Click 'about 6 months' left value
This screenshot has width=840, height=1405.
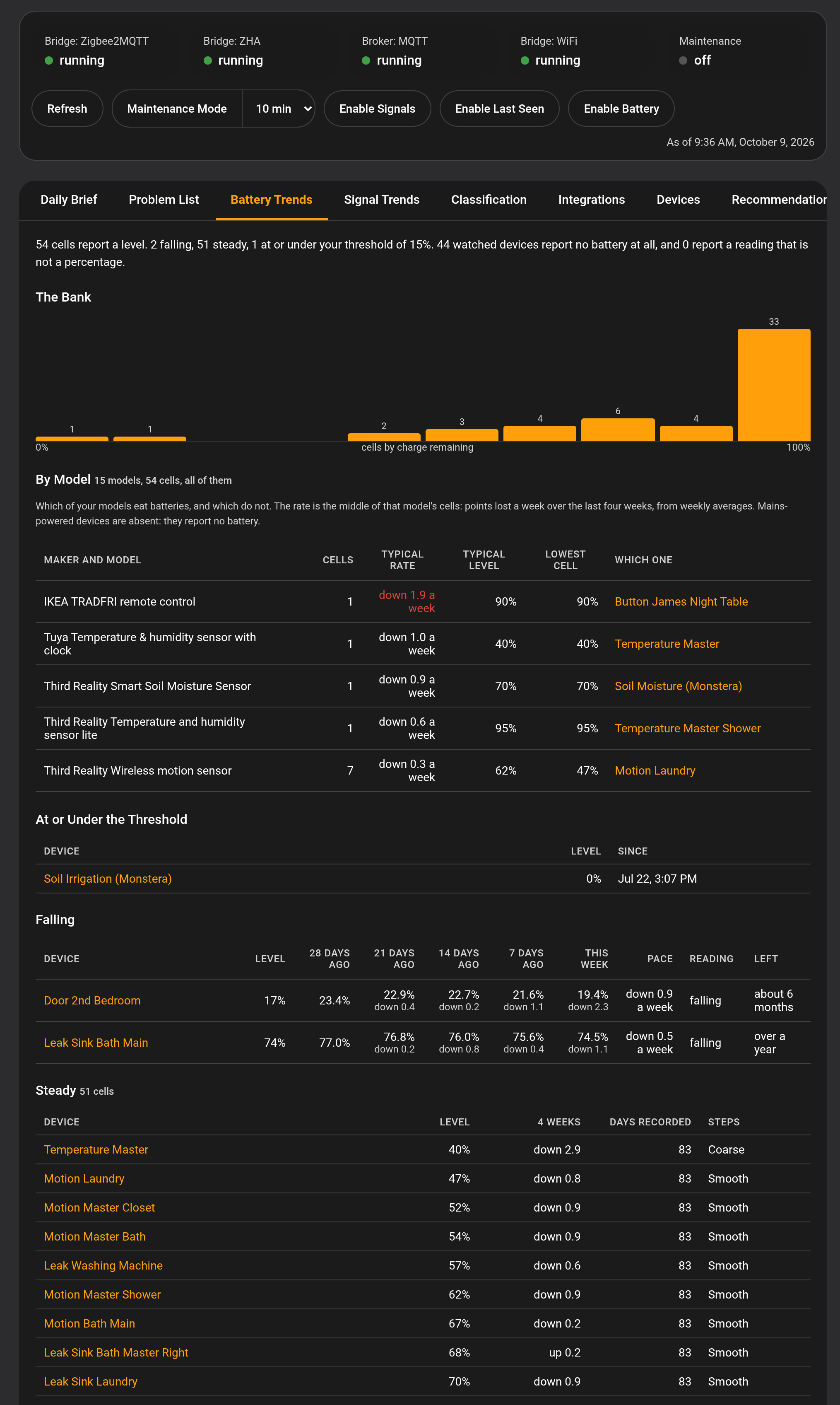click(x=773, y=1001)
